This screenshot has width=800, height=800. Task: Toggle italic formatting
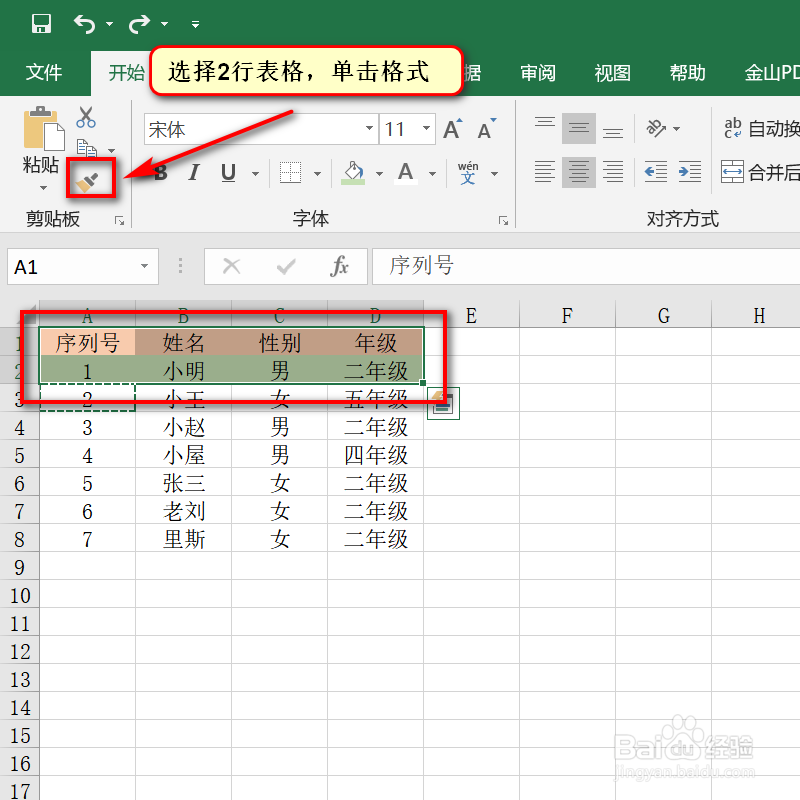coord(194,172)
